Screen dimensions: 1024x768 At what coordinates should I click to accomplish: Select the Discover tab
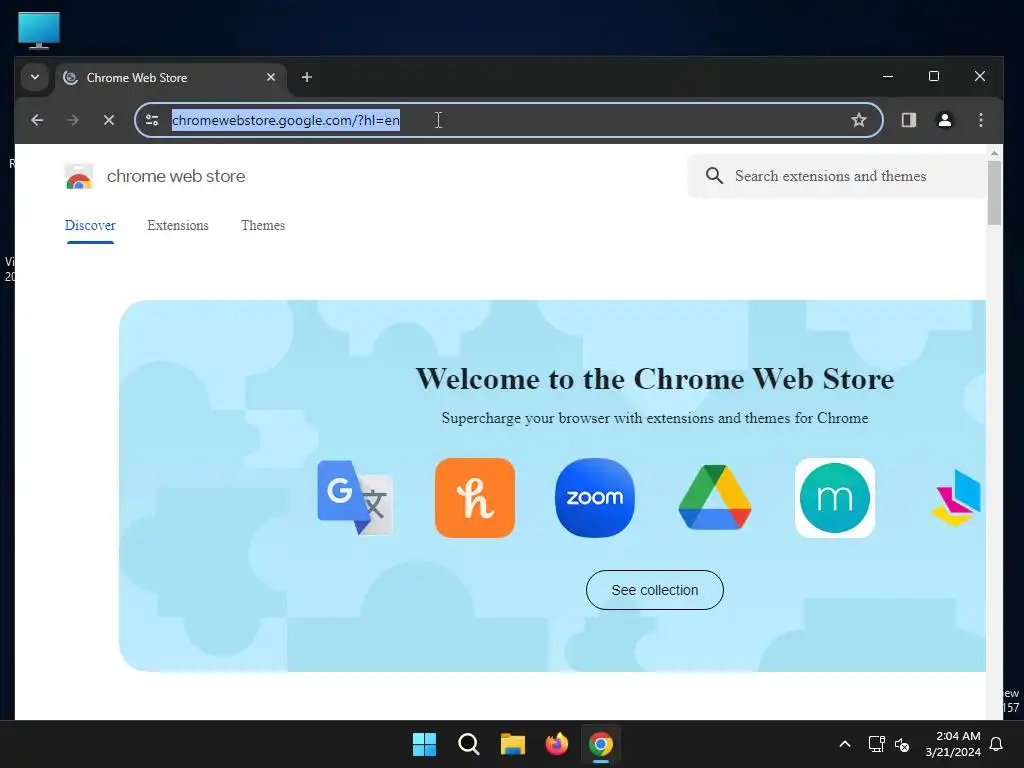pyautogui.click(x=90, y=225)
